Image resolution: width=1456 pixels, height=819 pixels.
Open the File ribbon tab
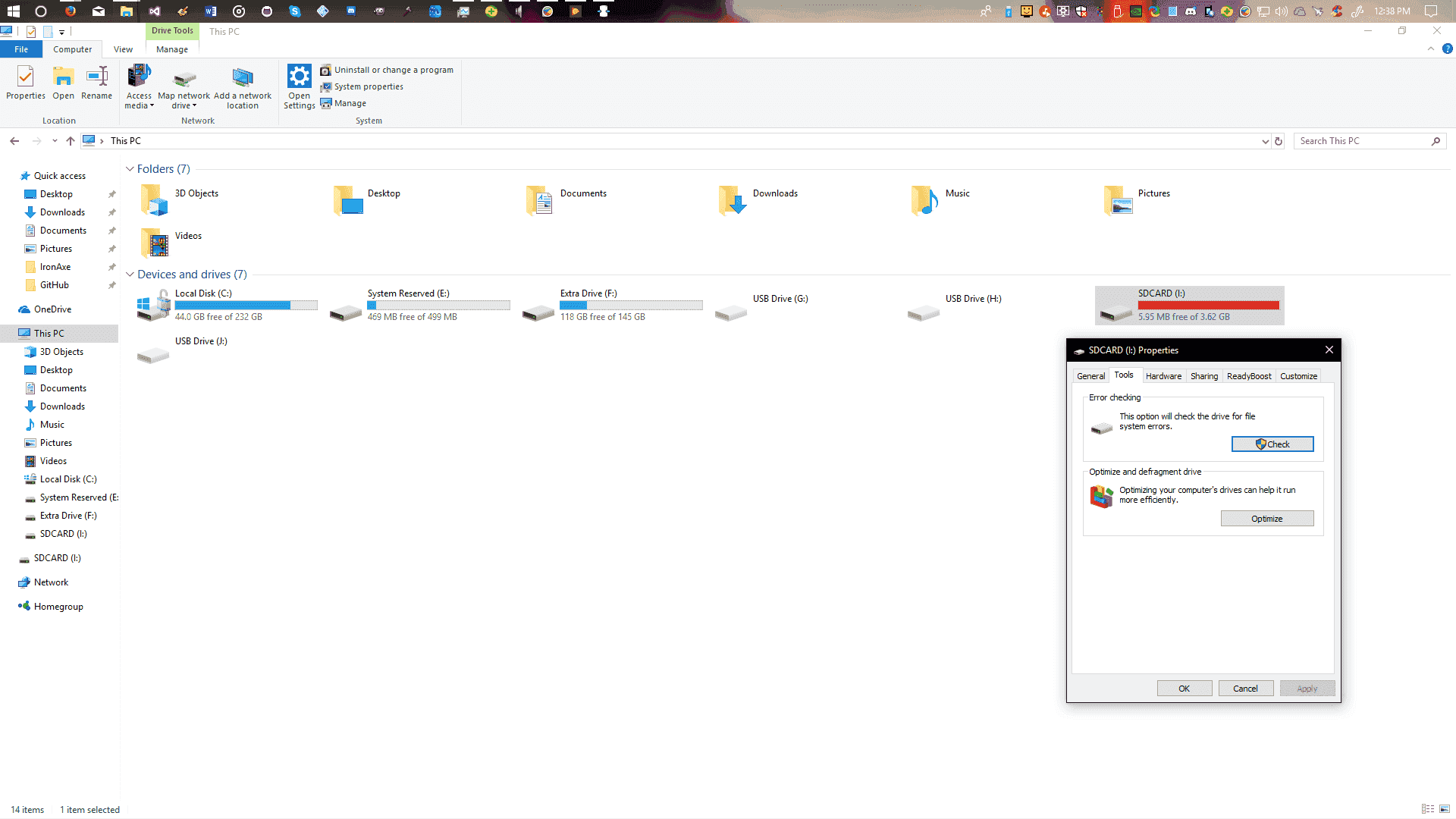click(x=21, y=49)
